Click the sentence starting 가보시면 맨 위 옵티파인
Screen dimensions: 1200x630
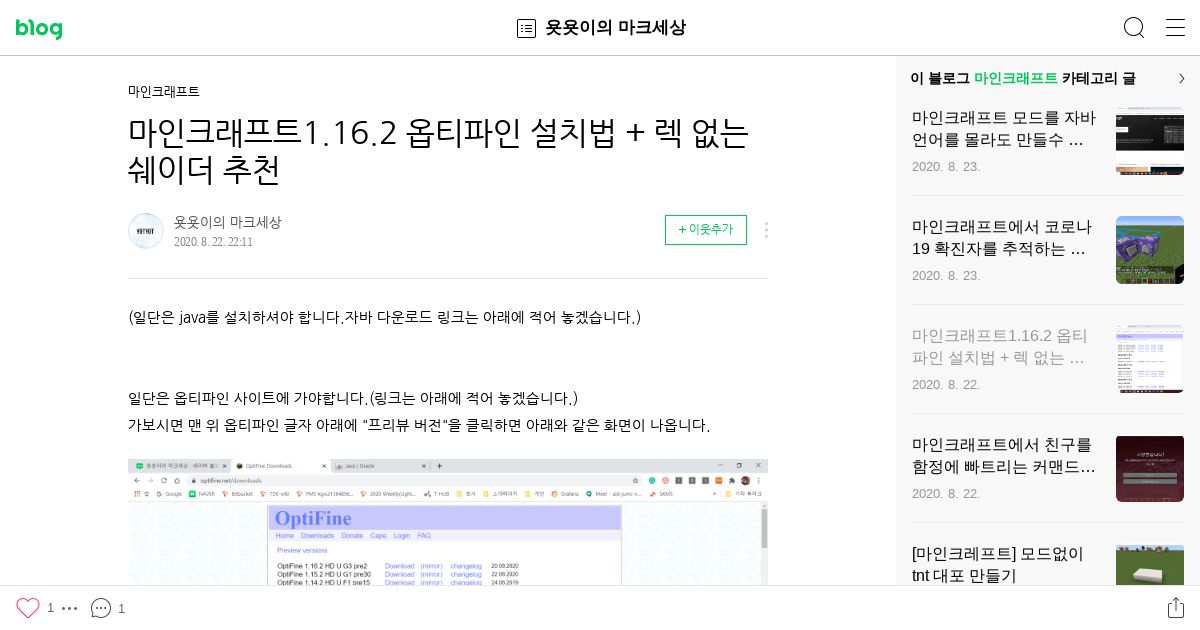pyautogui.click(x=419, y=425)
